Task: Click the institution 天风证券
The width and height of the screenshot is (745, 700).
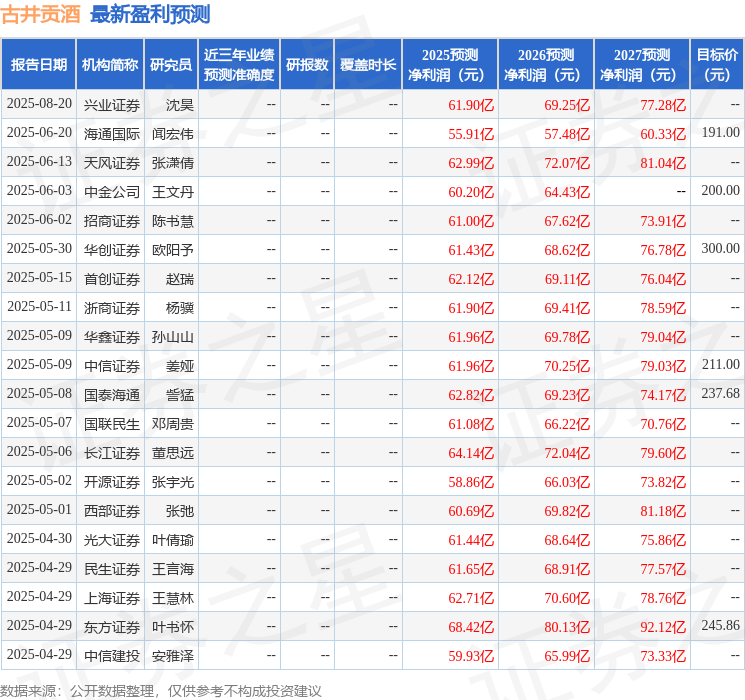Action: (112, 163)
